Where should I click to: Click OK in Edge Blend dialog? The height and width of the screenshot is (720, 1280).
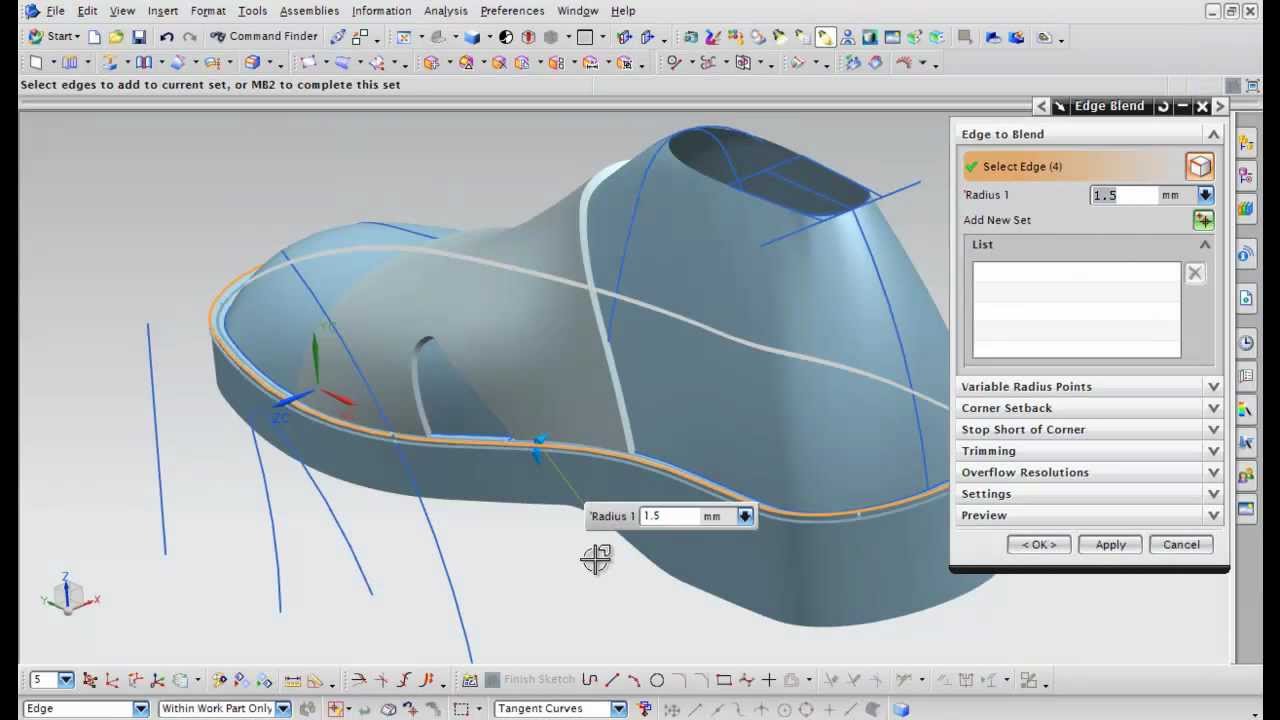1038,545
